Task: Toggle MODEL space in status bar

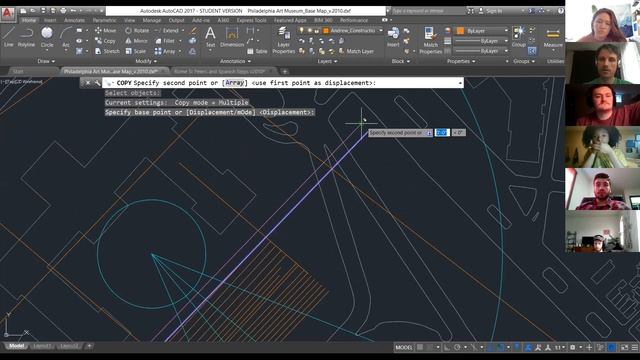Action: 404,347
